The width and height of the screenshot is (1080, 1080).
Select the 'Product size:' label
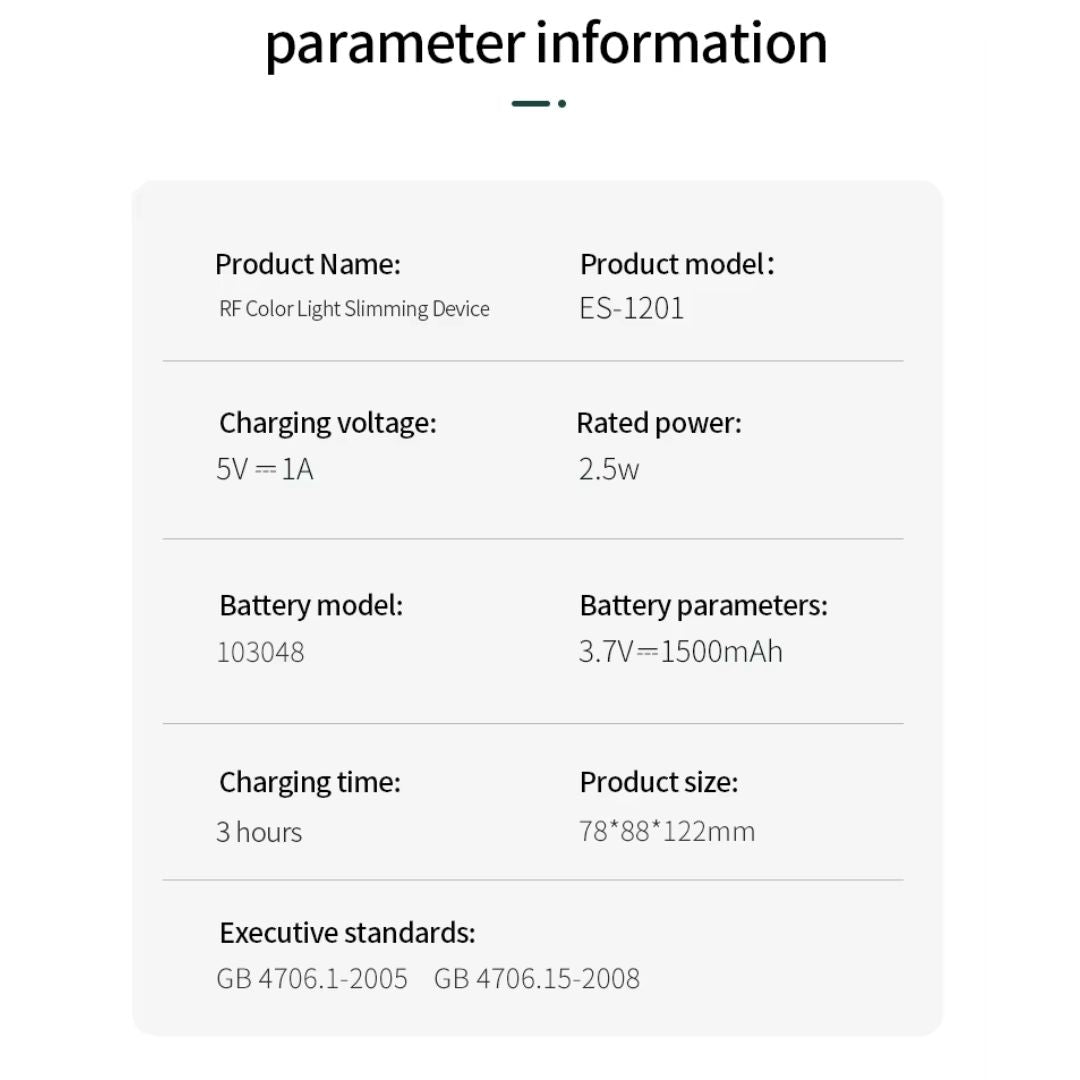pyautogui.click(x=659, y=782)
